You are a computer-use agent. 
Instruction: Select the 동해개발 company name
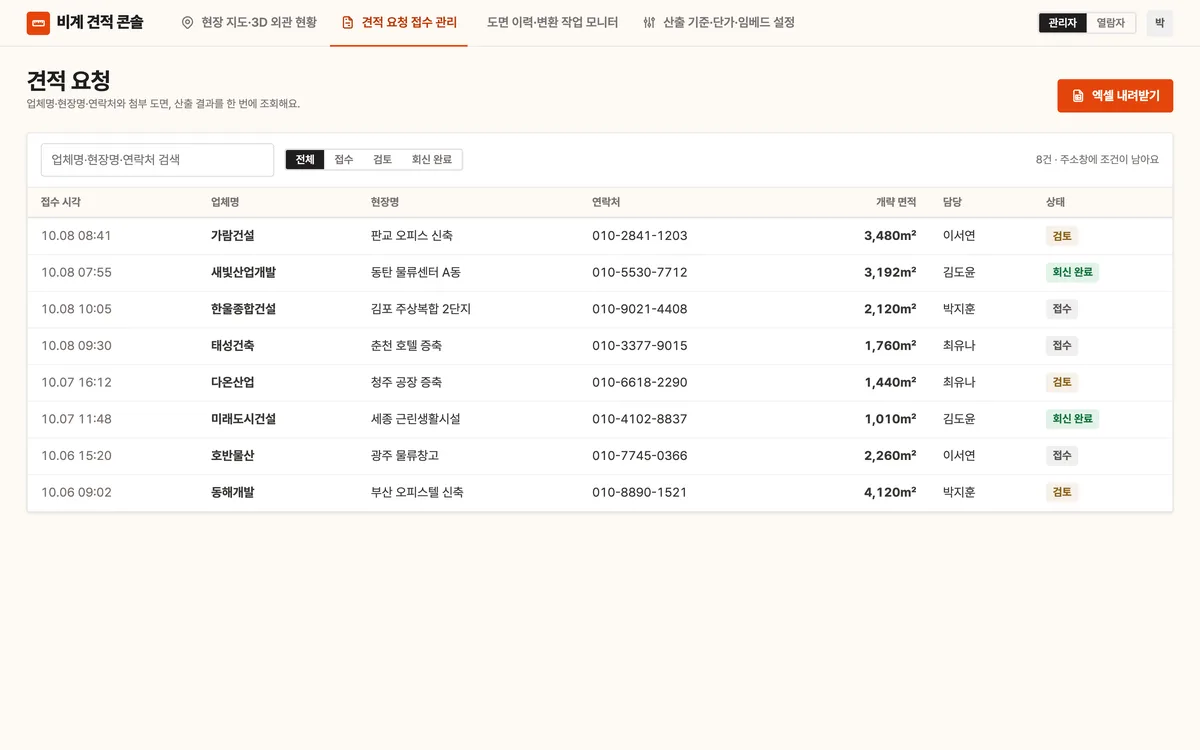(232, 492)
